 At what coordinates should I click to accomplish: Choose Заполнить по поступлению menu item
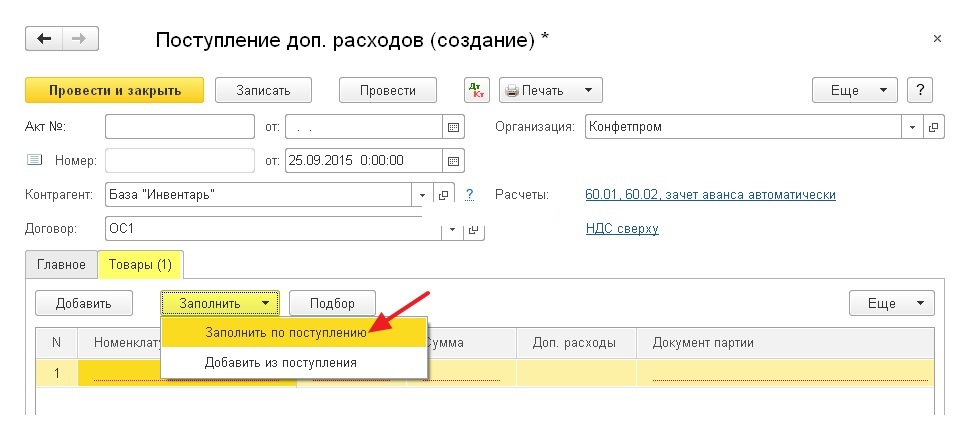[294, 333]
